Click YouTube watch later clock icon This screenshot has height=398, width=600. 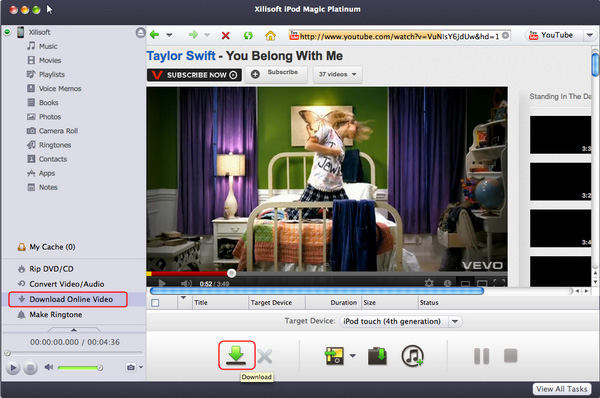(447, 283)
